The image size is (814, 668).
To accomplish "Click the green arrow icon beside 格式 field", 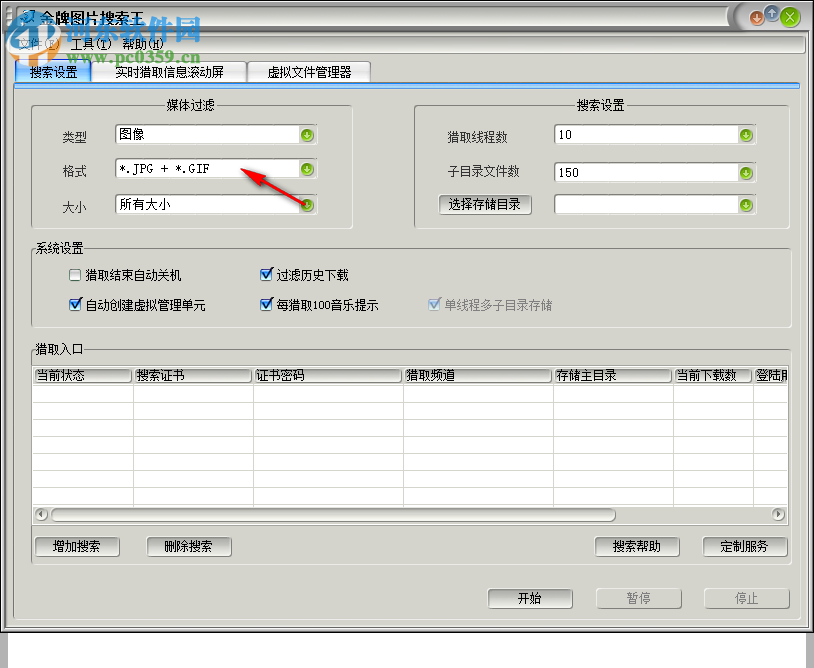I will pyautogui.click(x=307, y=168).
